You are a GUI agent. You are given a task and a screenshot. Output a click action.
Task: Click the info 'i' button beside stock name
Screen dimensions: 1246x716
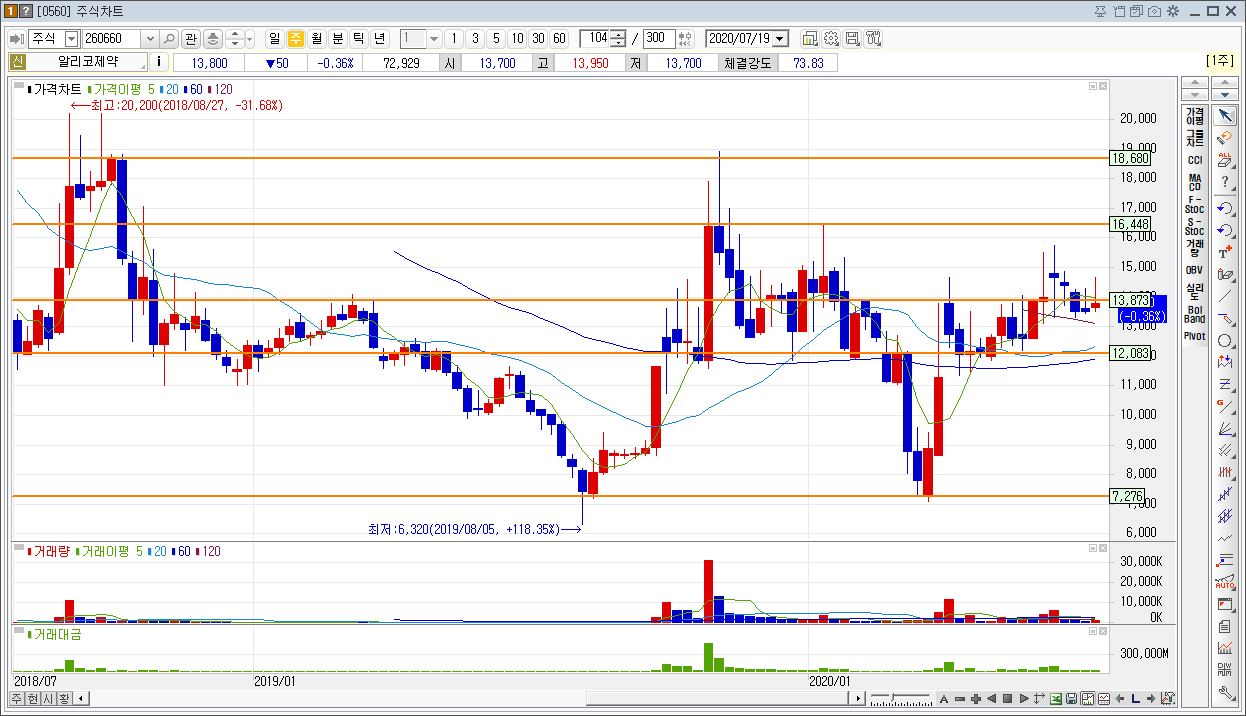pos(159,62)
